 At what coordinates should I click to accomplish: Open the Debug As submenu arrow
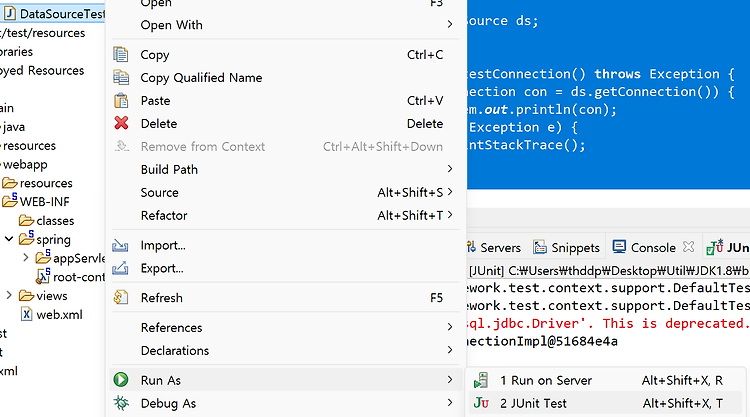[x=450, y=403]
